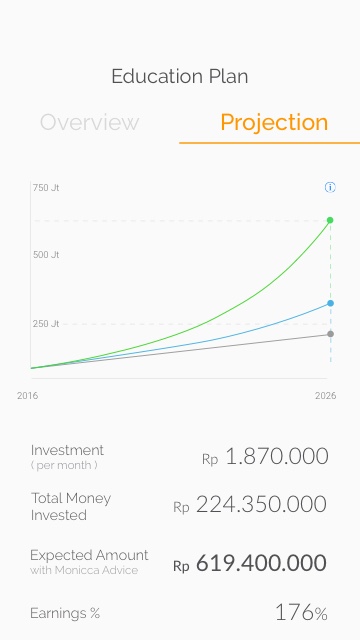Click the 2026 year axis label
Screen dimensions: 360x640
[325, 396]
